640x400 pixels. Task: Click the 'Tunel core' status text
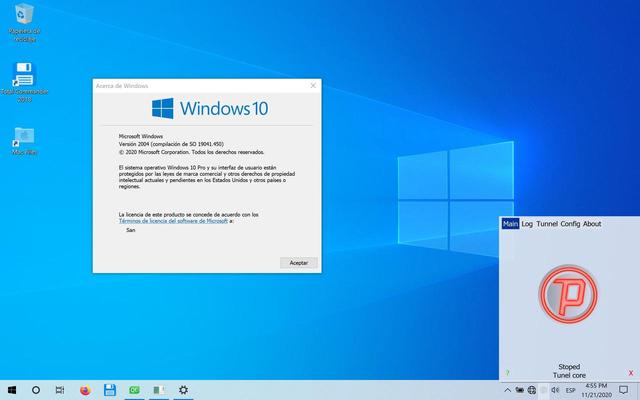tap(569, 375)
